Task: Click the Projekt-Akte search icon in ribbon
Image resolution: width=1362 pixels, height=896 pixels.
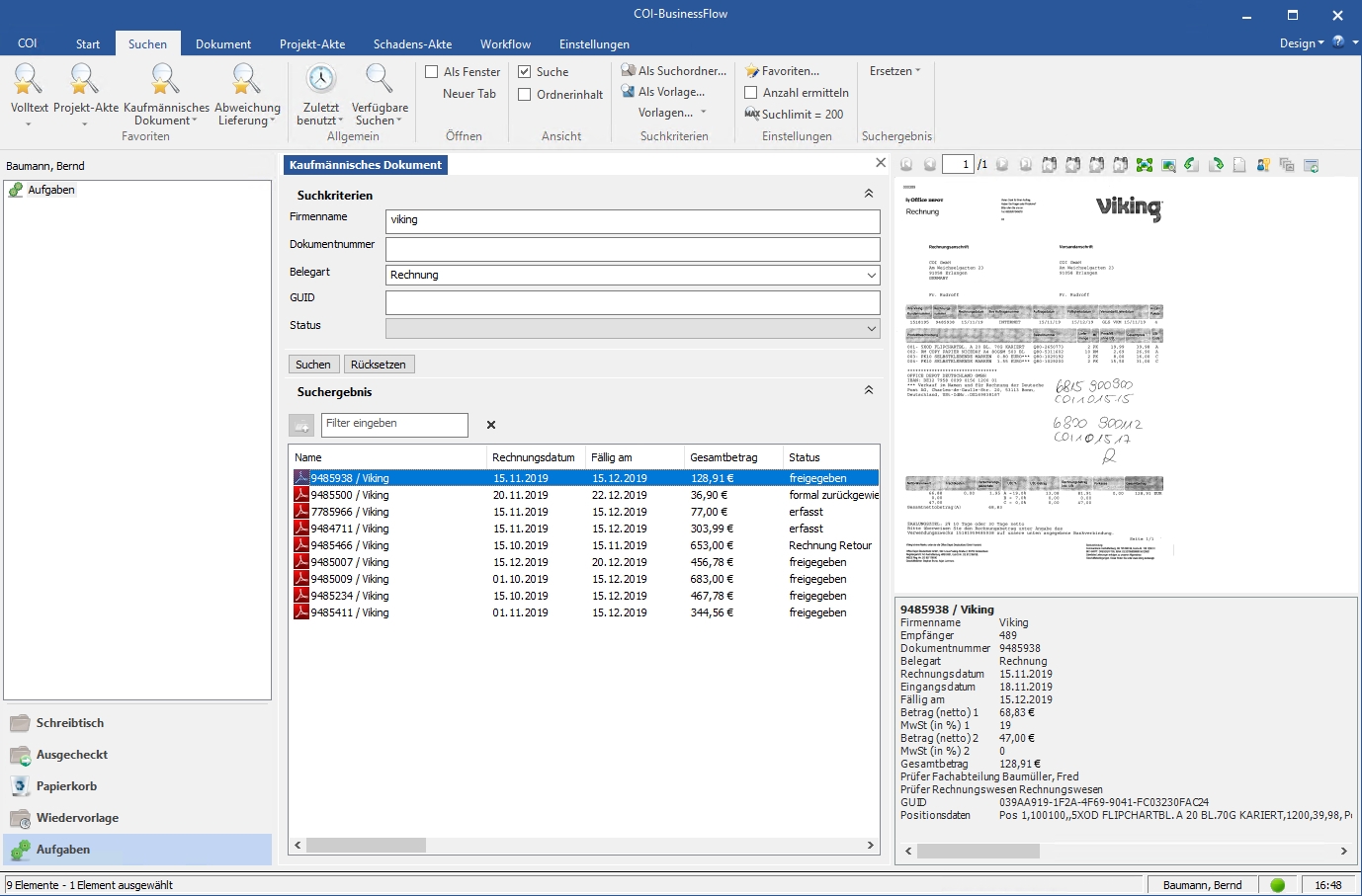Action: 85,79
